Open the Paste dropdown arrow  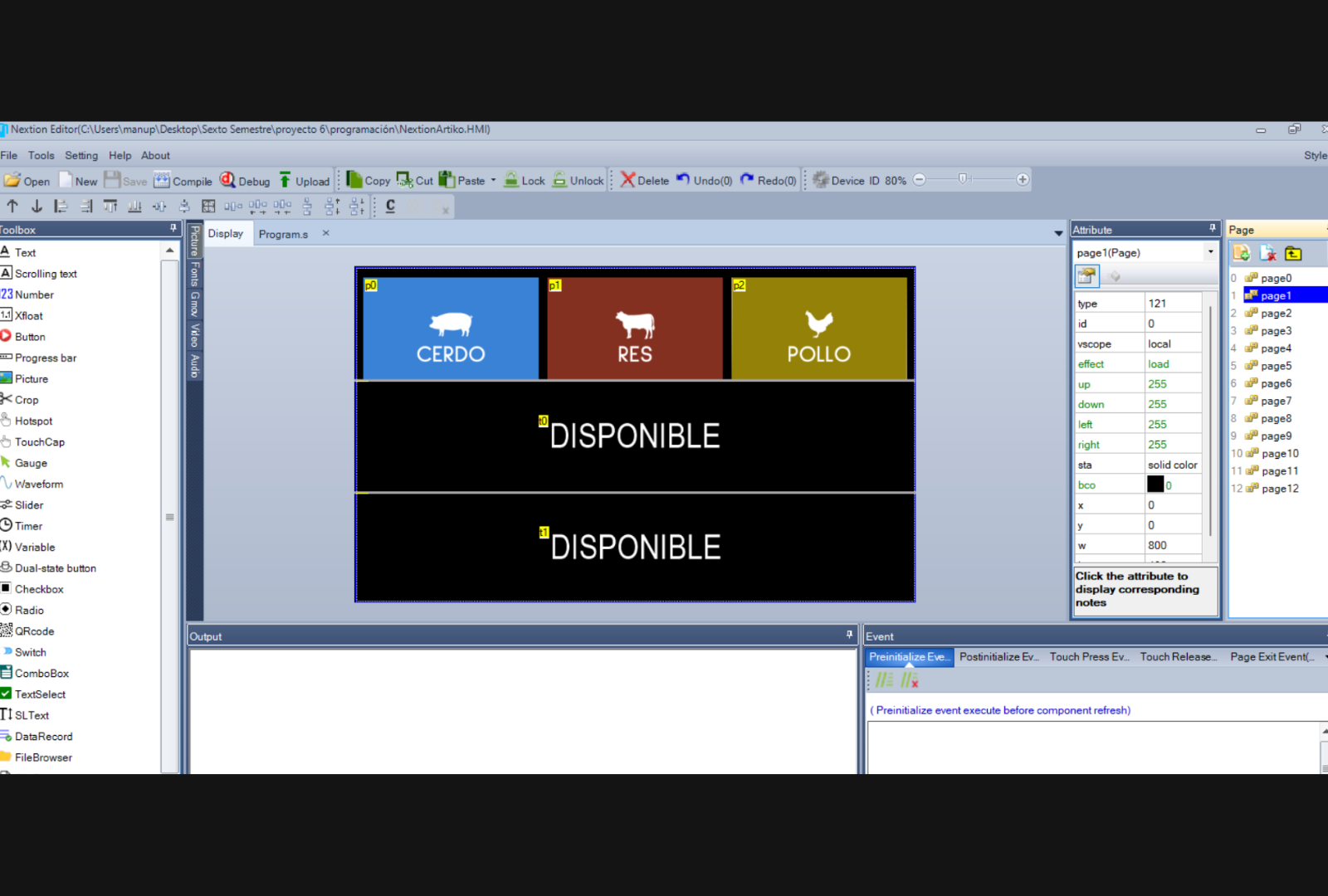tap(493, 180)
